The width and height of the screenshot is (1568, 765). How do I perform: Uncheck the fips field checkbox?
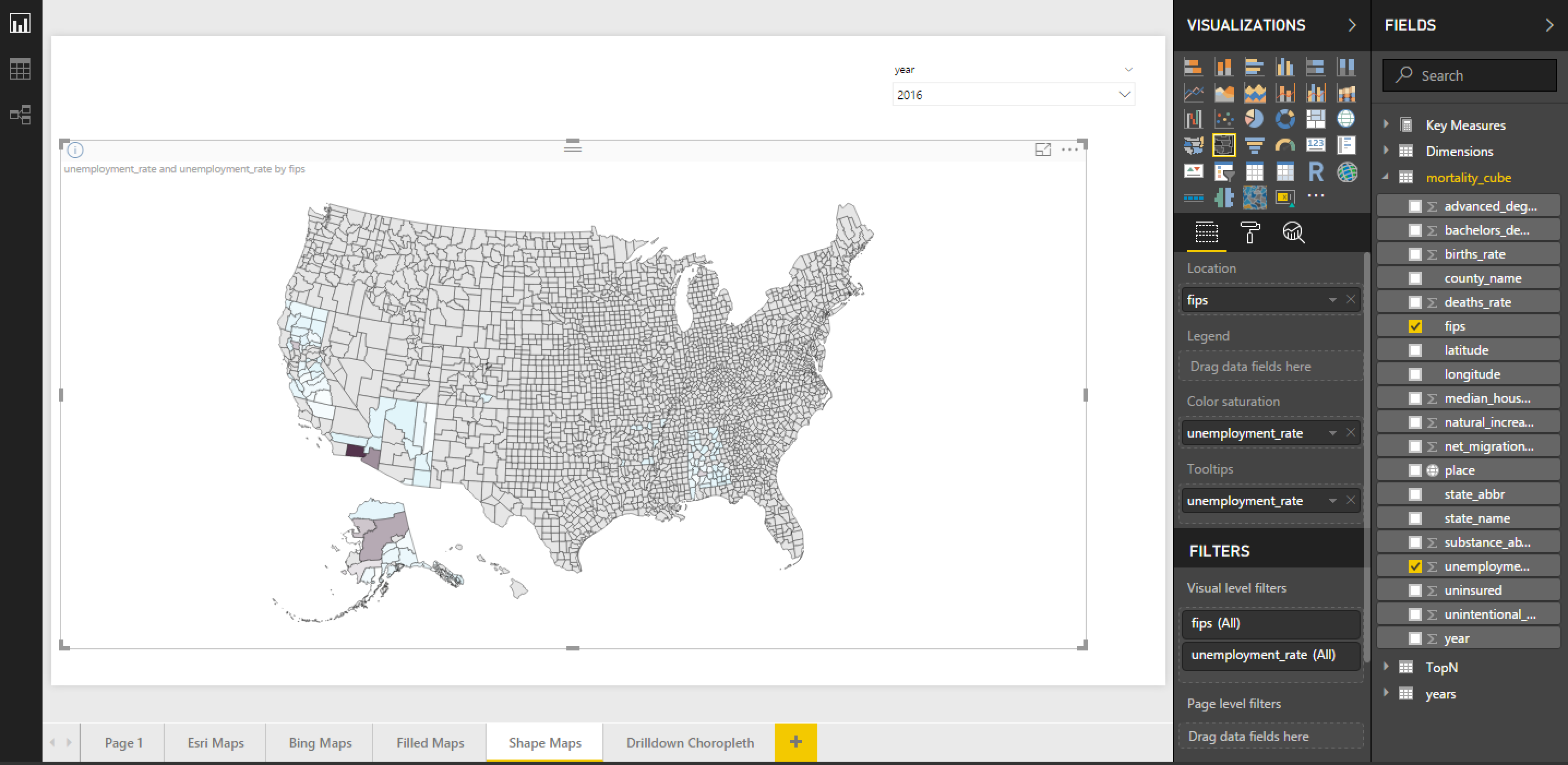tap(1415, 326)
